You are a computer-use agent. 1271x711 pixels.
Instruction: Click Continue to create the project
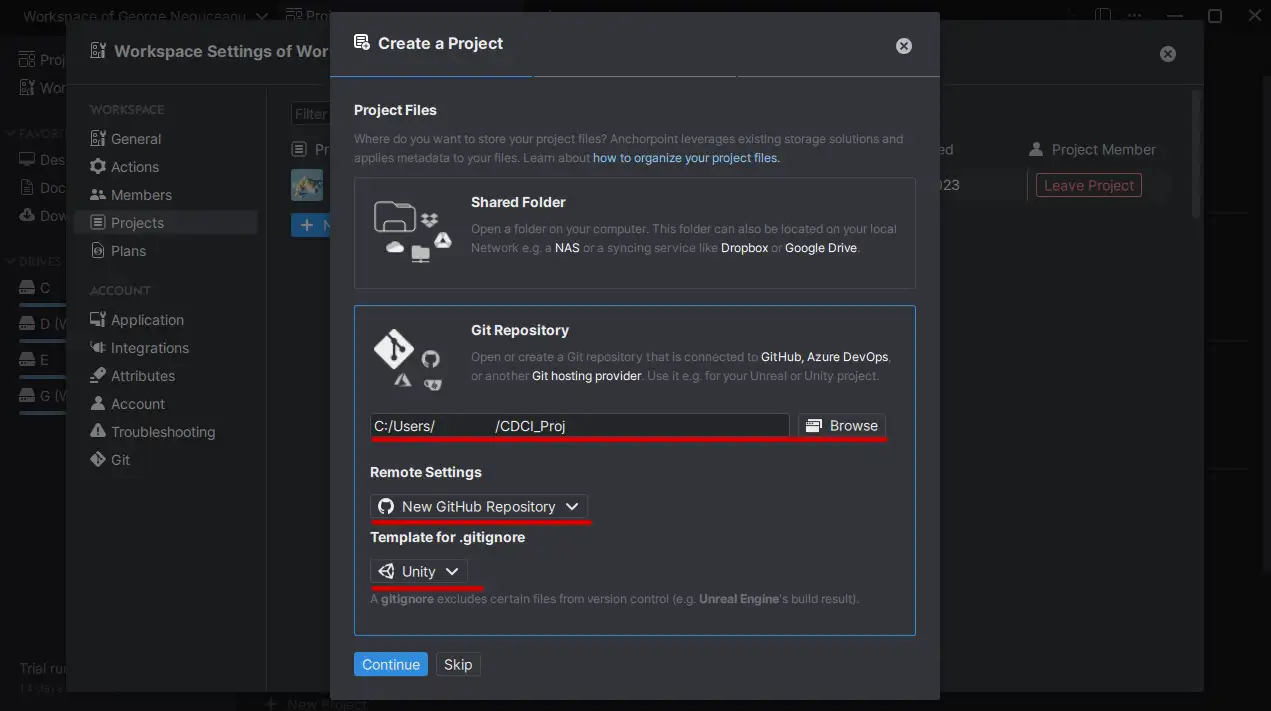pos(390,663)
